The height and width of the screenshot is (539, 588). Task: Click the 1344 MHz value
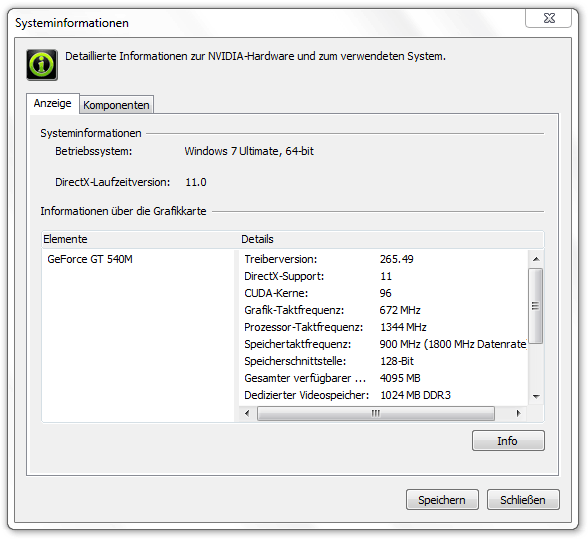pos(403,327)
